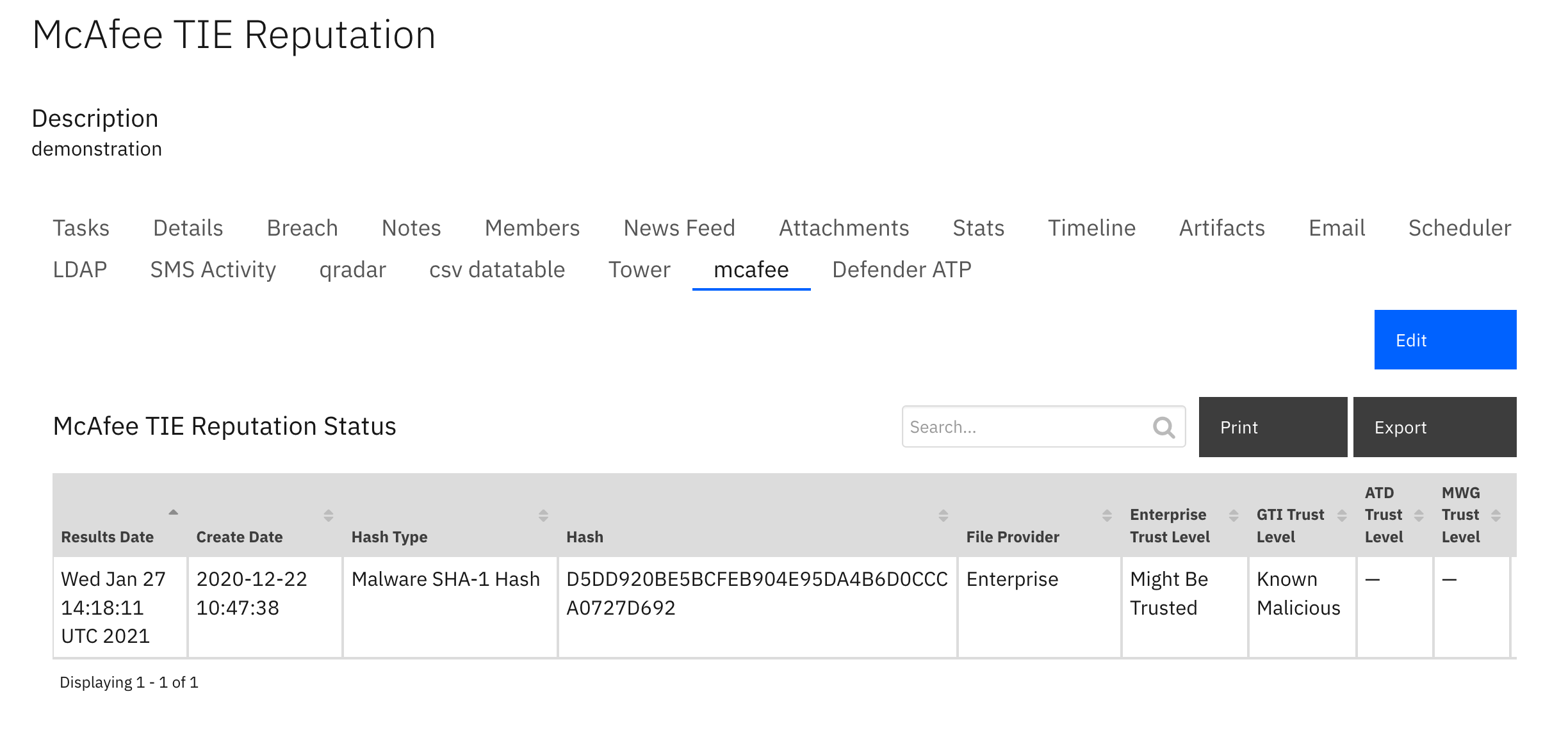Open the News Feed tab
1568x744 pixels.
tap(679, 228)
